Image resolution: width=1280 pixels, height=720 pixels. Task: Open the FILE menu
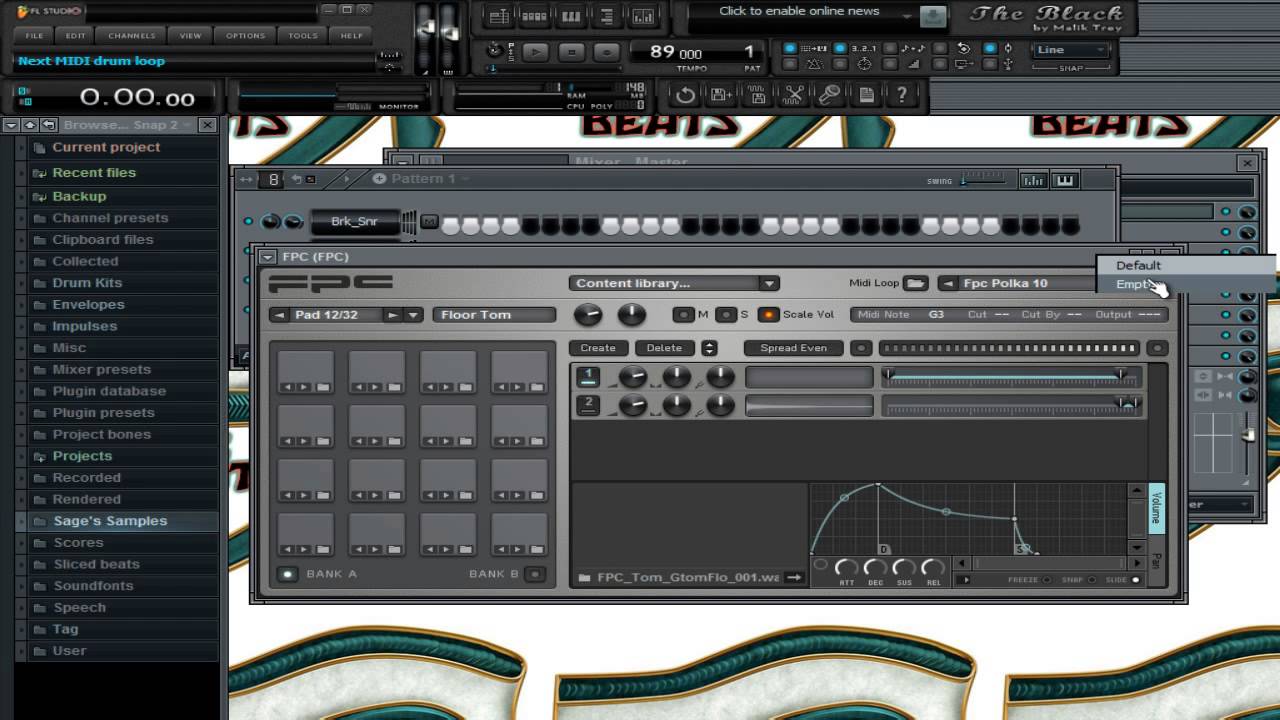pos(35,36)
